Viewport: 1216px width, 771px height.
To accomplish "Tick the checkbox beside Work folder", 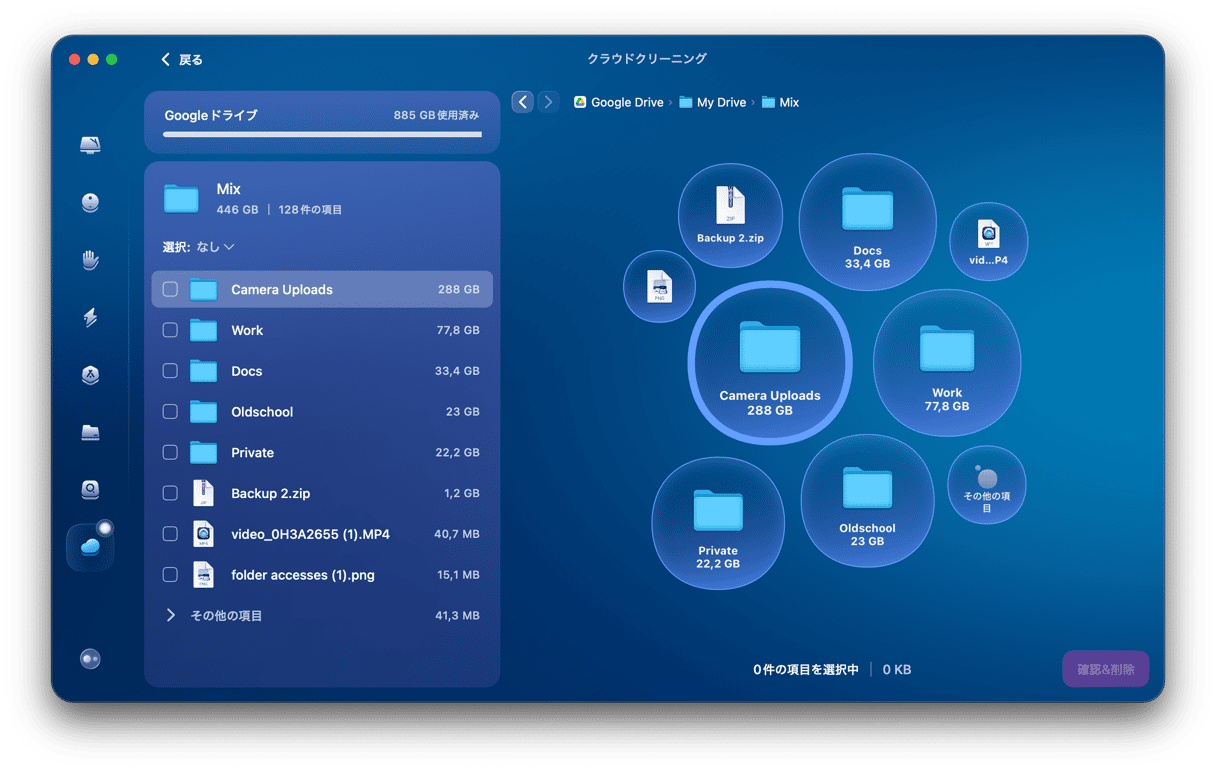I will 170,330.
